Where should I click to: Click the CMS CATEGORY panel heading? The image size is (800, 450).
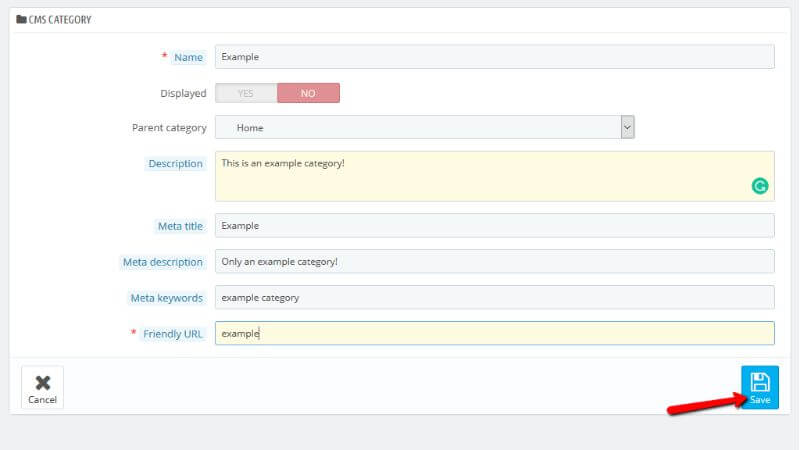[x=60, y=20]
